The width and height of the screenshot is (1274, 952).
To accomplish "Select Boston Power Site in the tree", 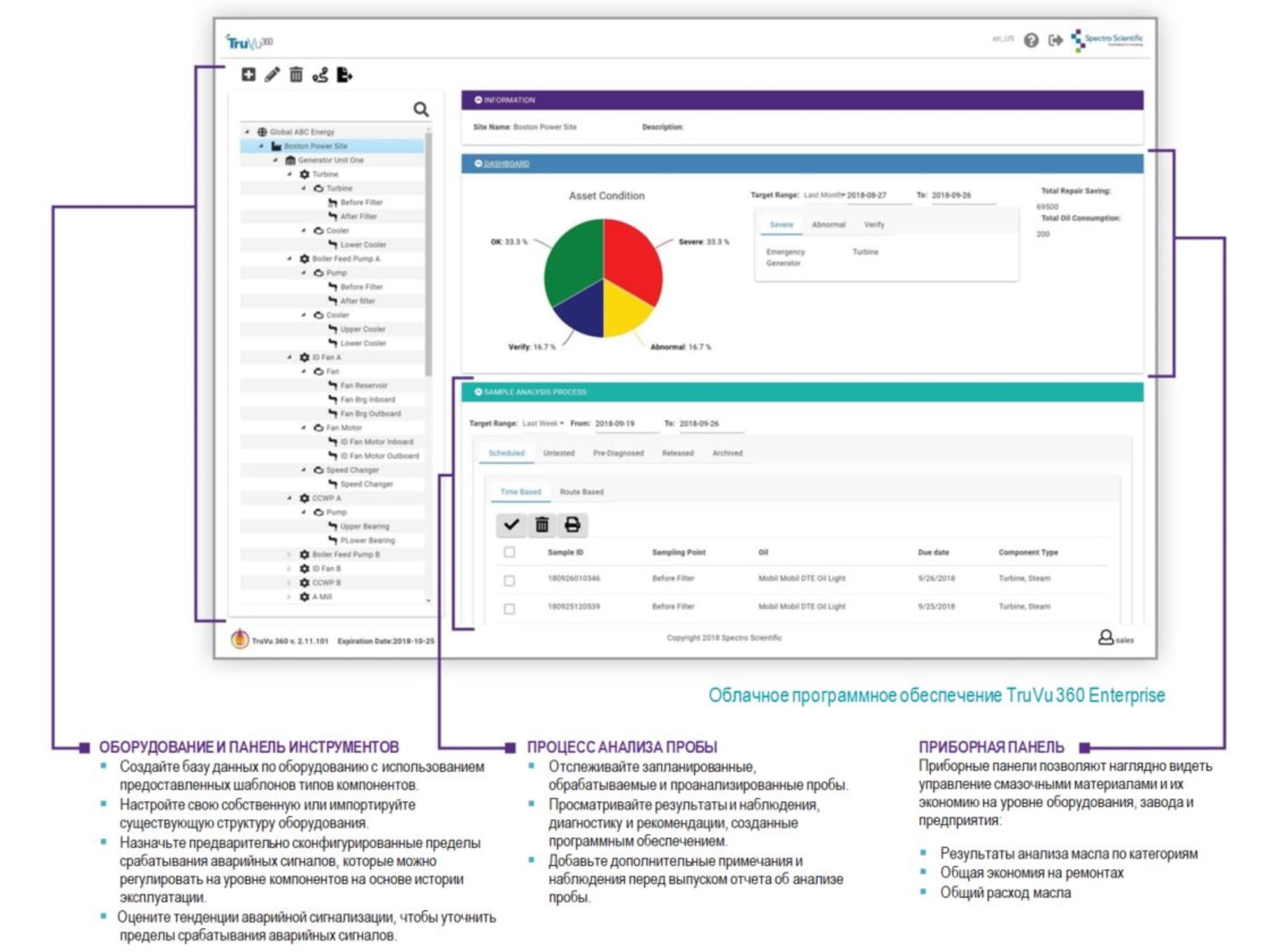I will (315, 146).
